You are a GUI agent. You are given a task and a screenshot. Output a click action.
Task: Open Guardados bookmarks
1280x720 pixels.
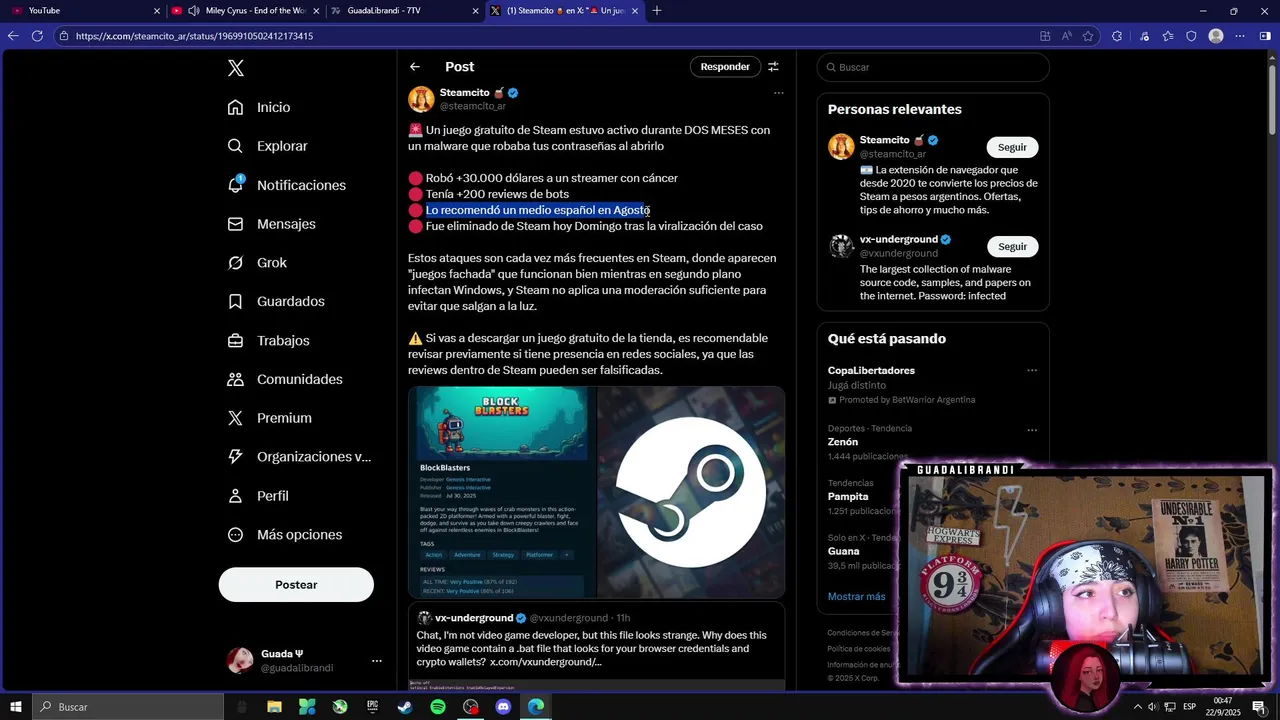tap(276, 301)
